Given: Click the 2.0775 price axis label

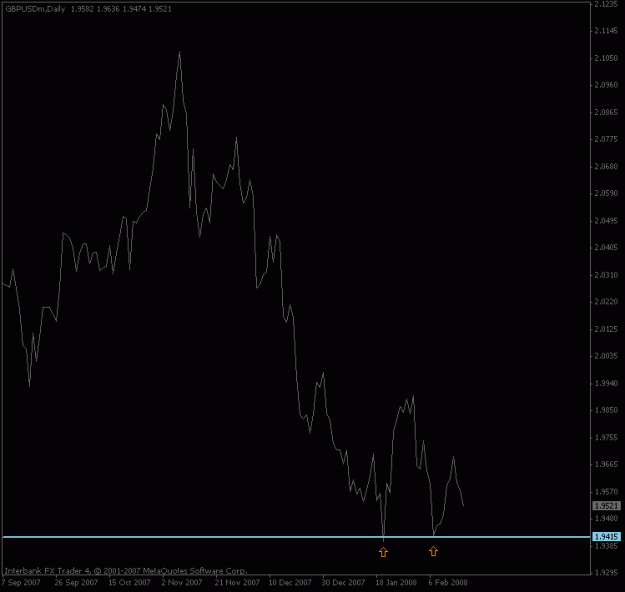Looking at the screenshot, I should [x=606, y=139].
